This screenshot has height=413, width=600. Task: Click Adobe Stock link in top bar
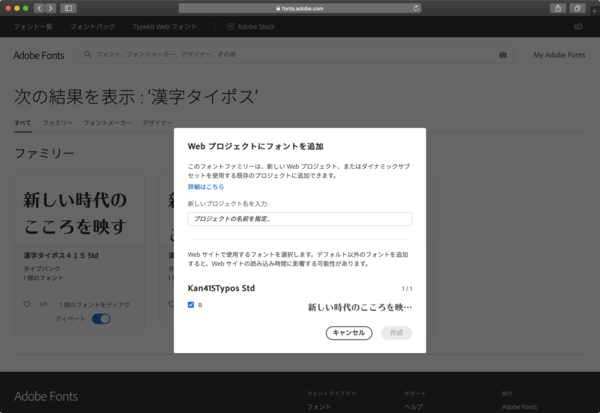(x=256, y=26)
